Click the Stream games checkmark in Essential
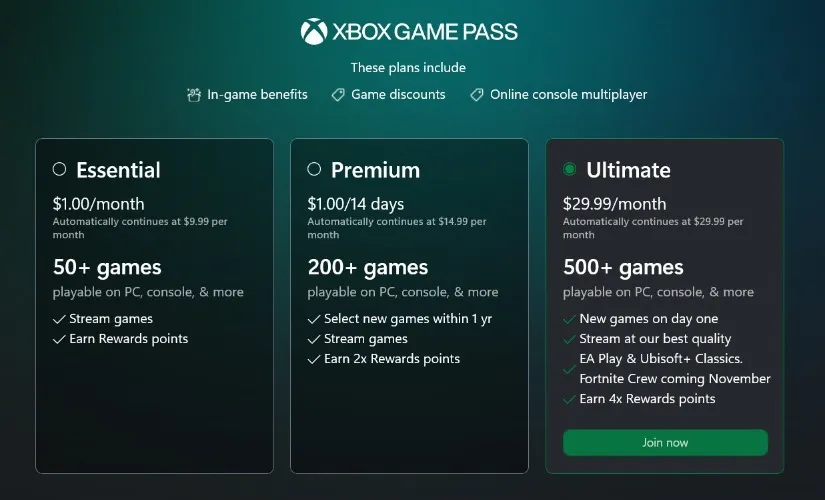825x500 pixels. click(x=59, y=319)
